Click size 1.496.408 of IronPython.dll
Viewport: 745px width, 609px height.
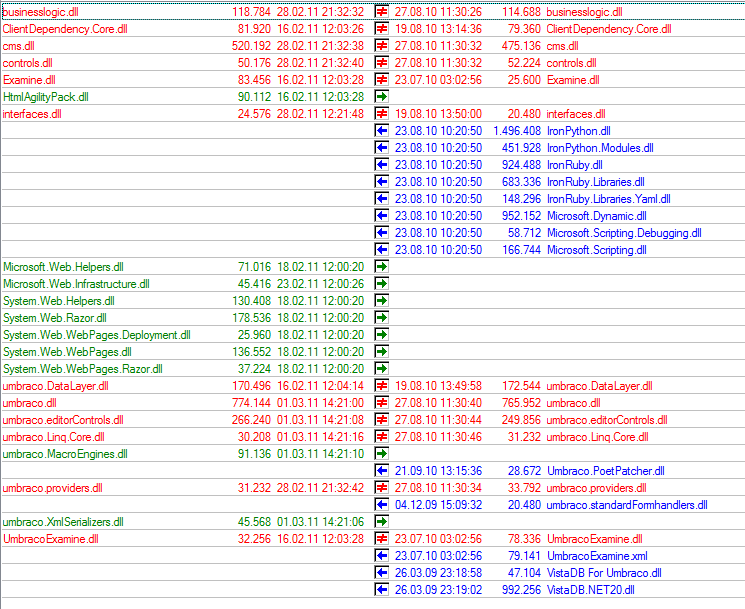[517, 131]
